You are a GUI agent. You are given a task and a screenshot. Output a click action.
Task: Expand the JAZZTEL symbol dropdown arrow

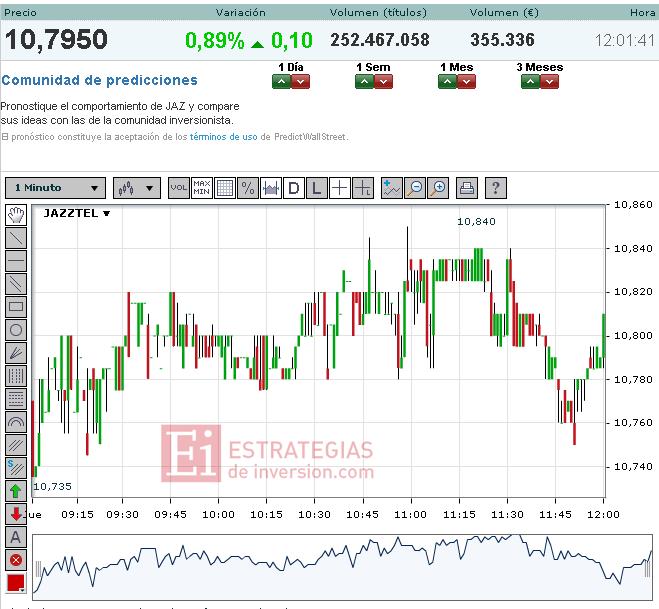pos(107,214)
